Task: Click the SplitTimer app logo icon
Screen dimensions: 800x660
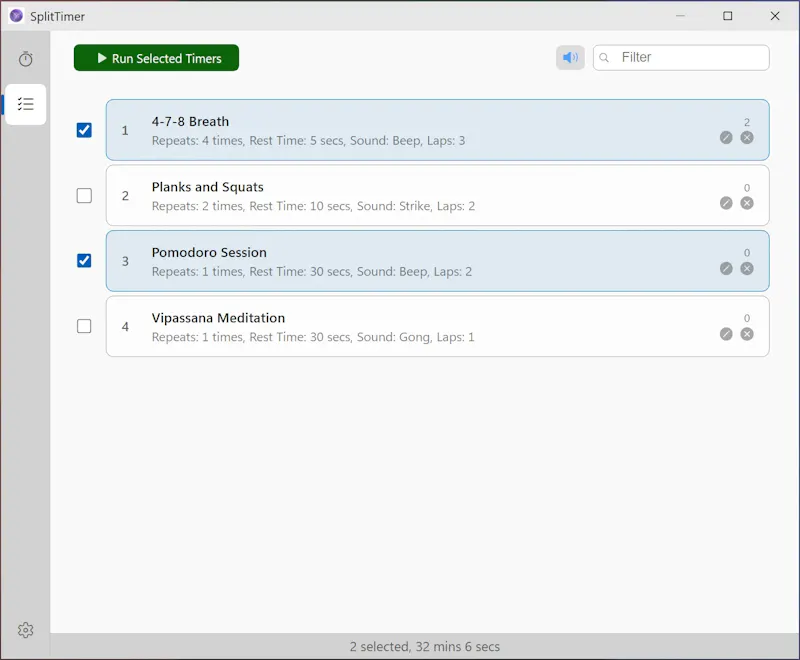Action: [16, 16]
